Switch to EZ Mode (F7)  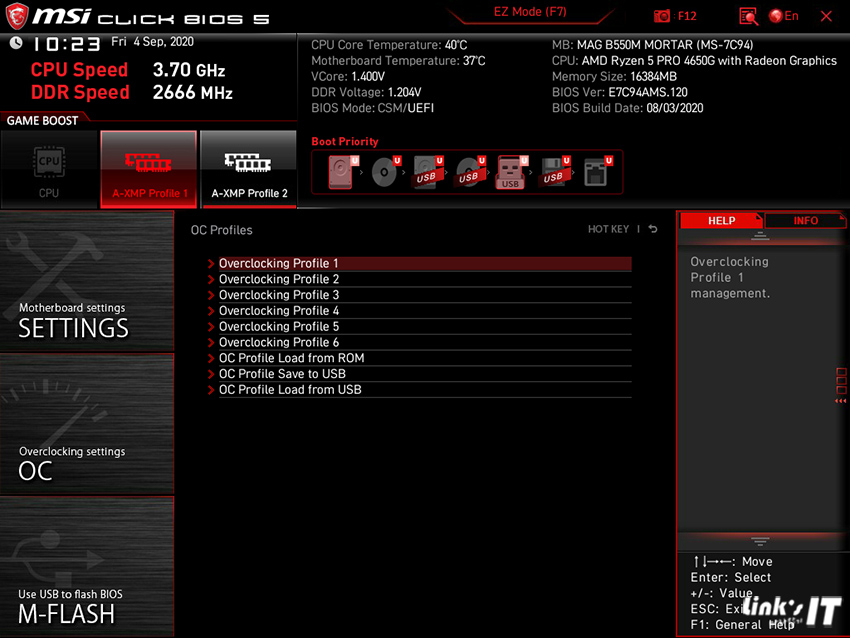point(530,12)
